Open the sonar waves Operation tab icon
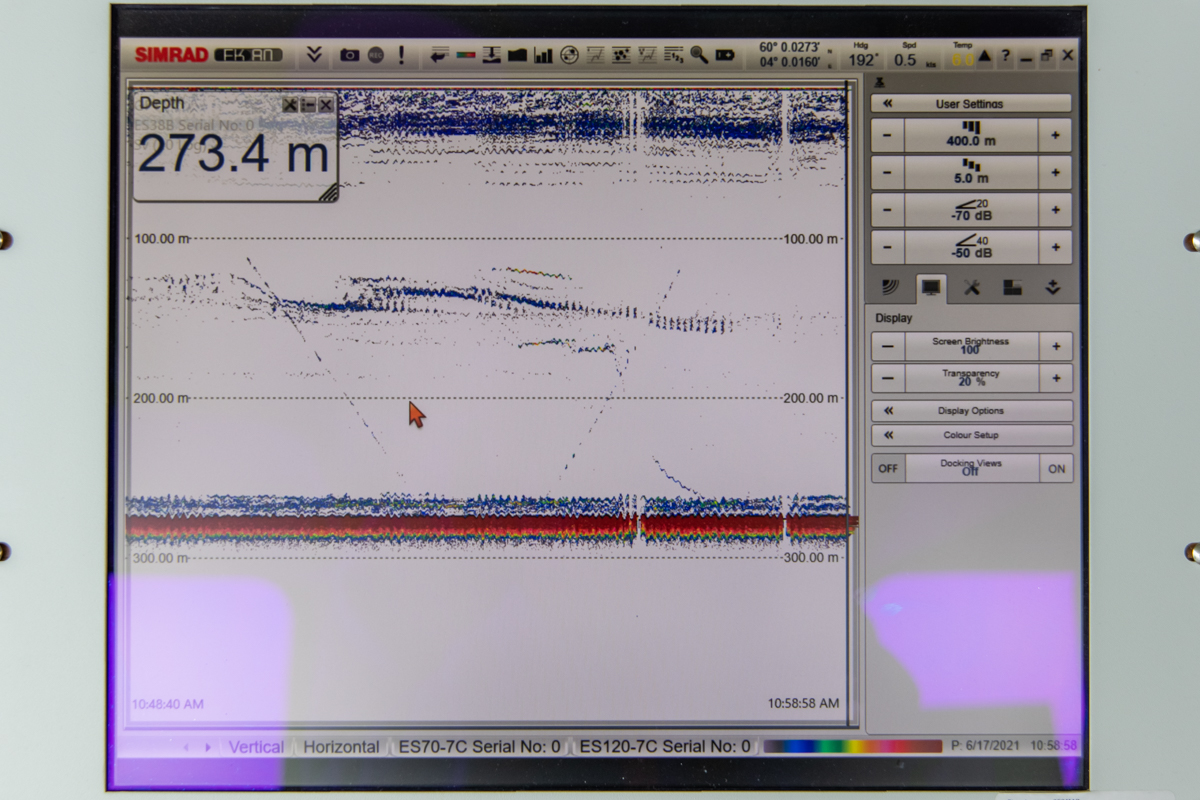The height and width of the screenshot is (800, 1200). coord(890,288)
